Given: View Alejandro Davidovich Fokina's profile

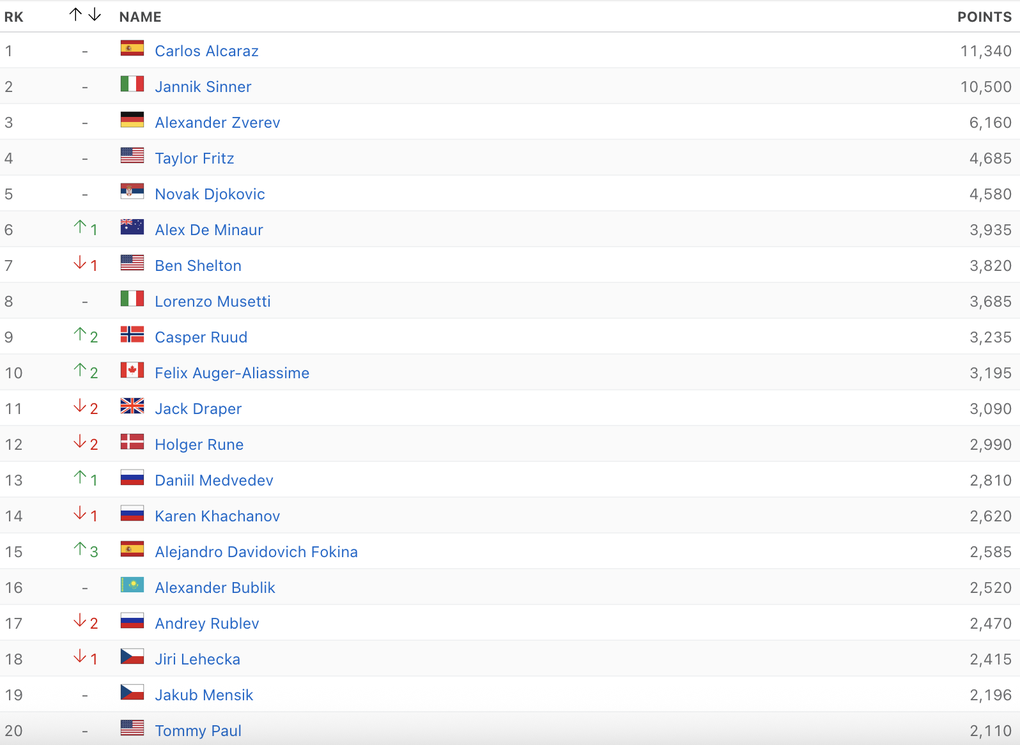Looking at the screenshot, I should (256, 552).
